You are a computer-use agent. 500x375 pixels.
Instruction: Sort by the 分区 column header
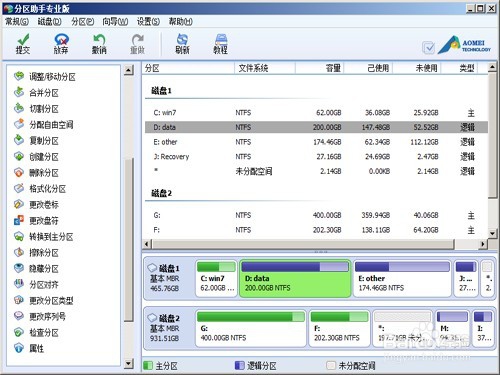point(189,68)
